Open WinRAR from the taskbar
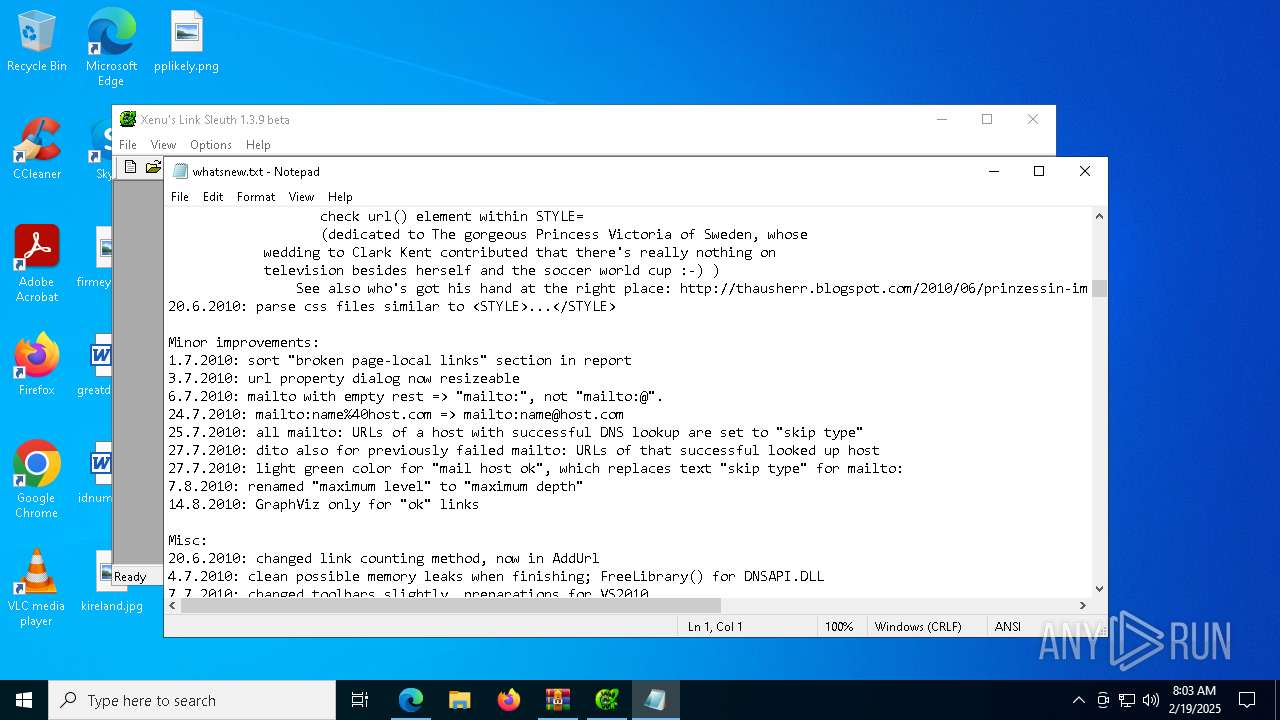The image size is (1280, 720). tap(557, 700)
